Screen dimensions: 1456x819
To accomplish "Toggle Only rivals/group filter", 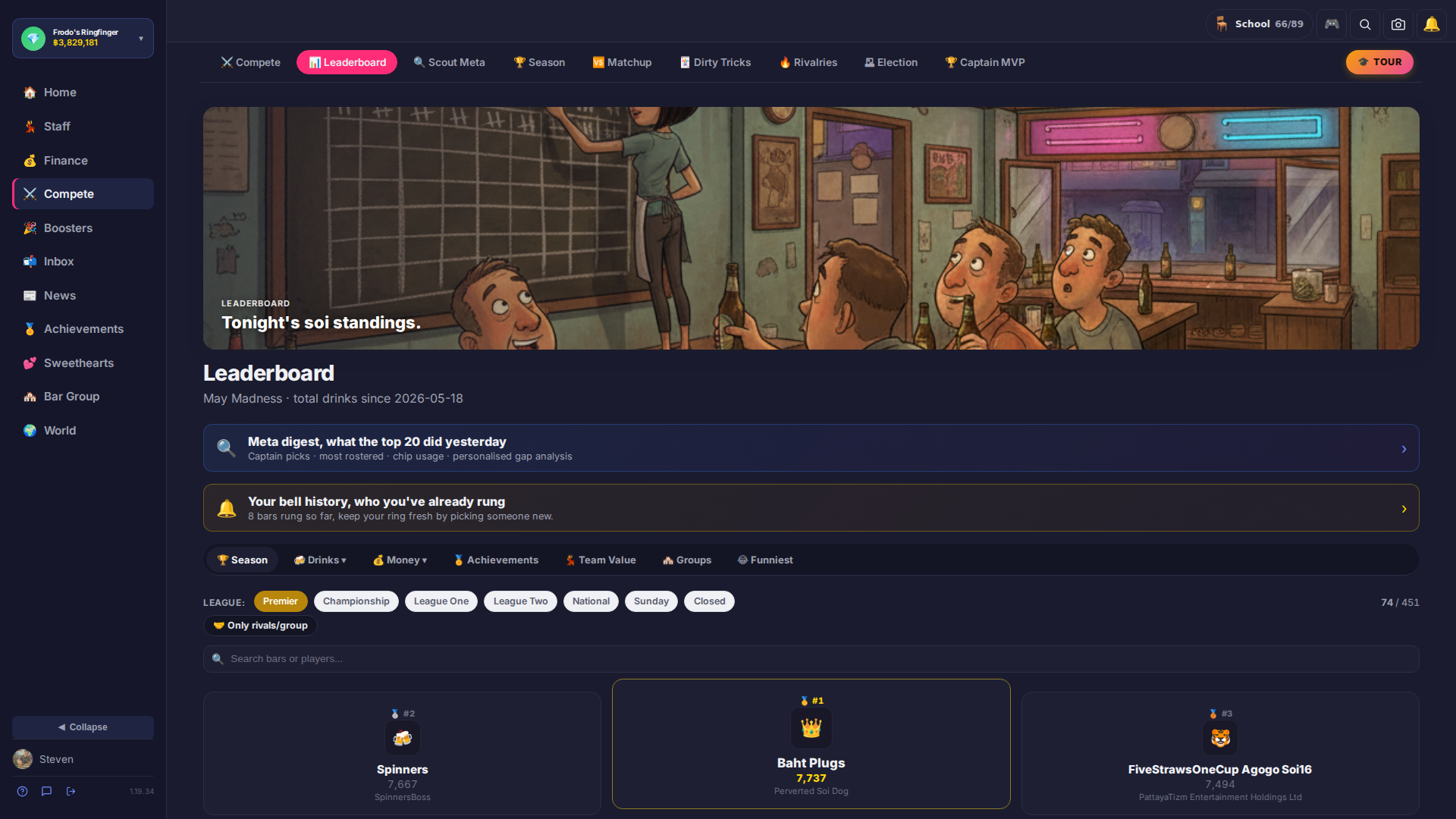I will coord(260,626).
